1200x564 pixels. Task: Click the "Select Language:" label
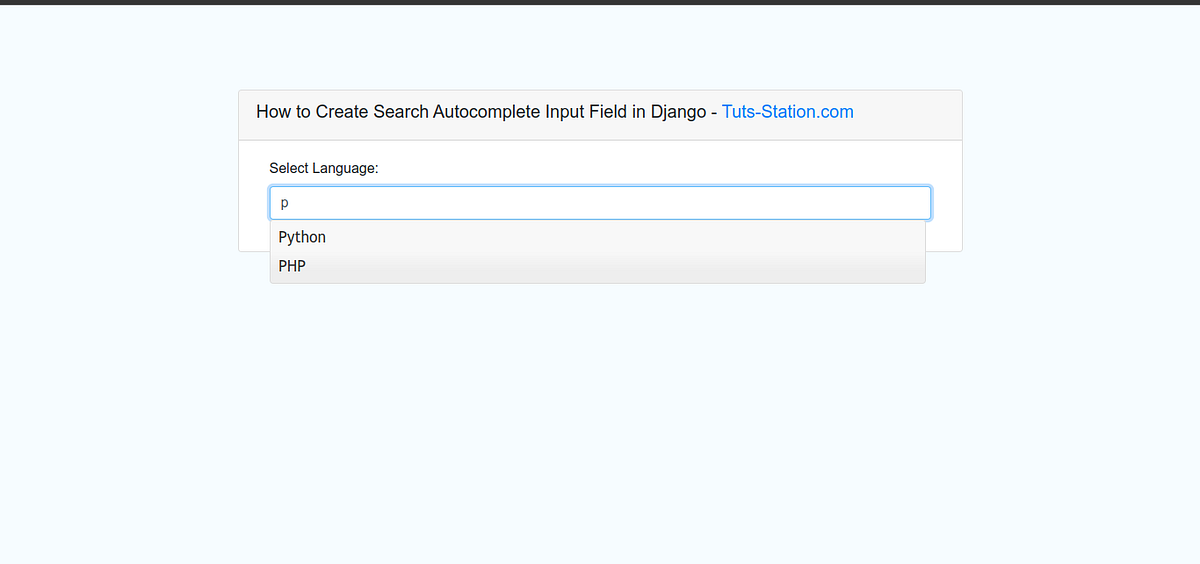tap(324, 169)
